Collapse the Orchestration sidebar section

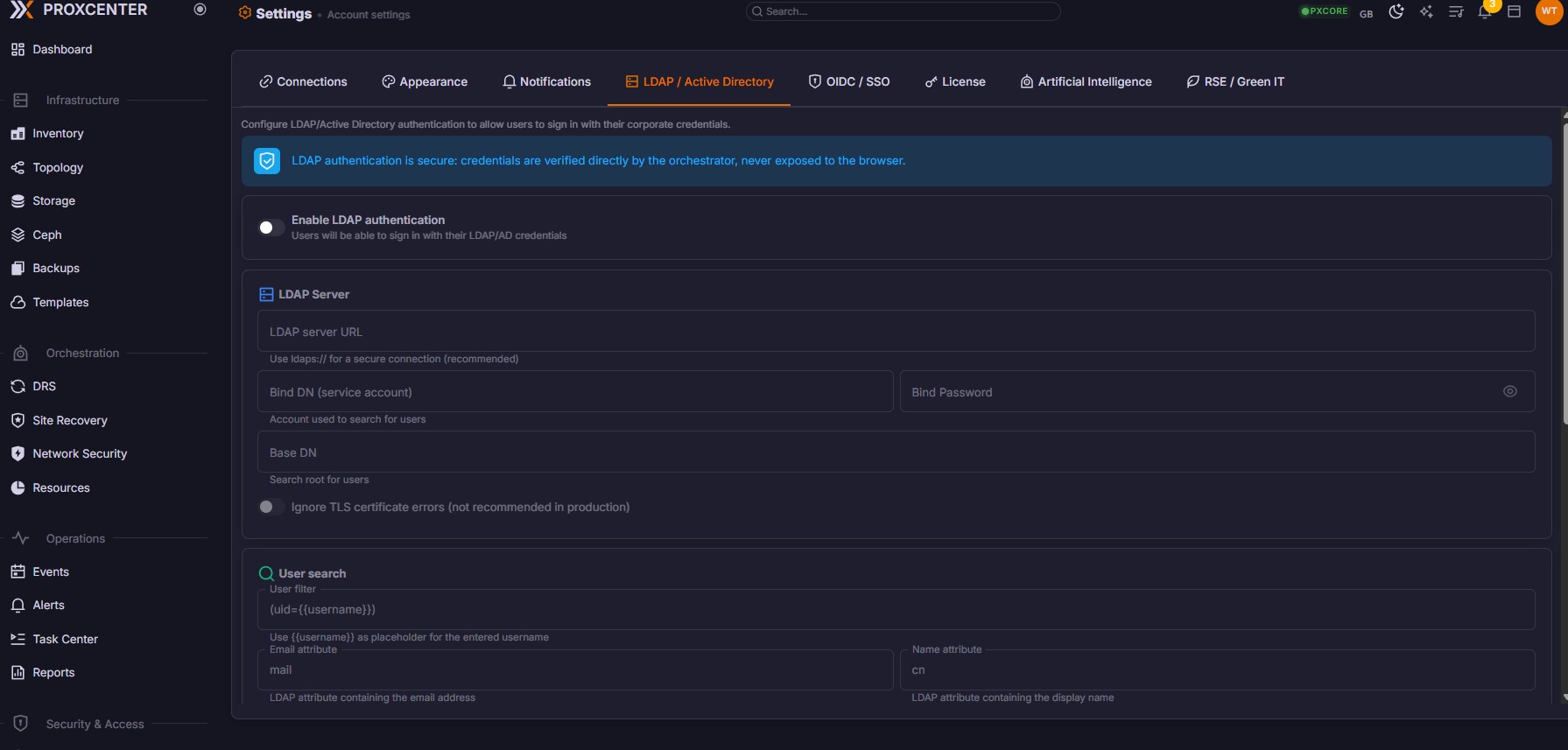(x=82, y=354)
